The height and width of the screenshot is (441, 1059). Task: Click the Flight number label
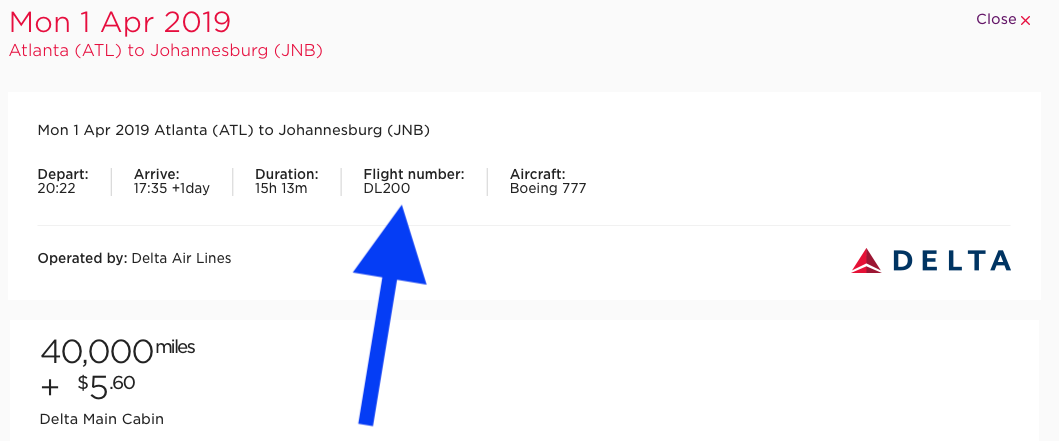click(414, 174)
